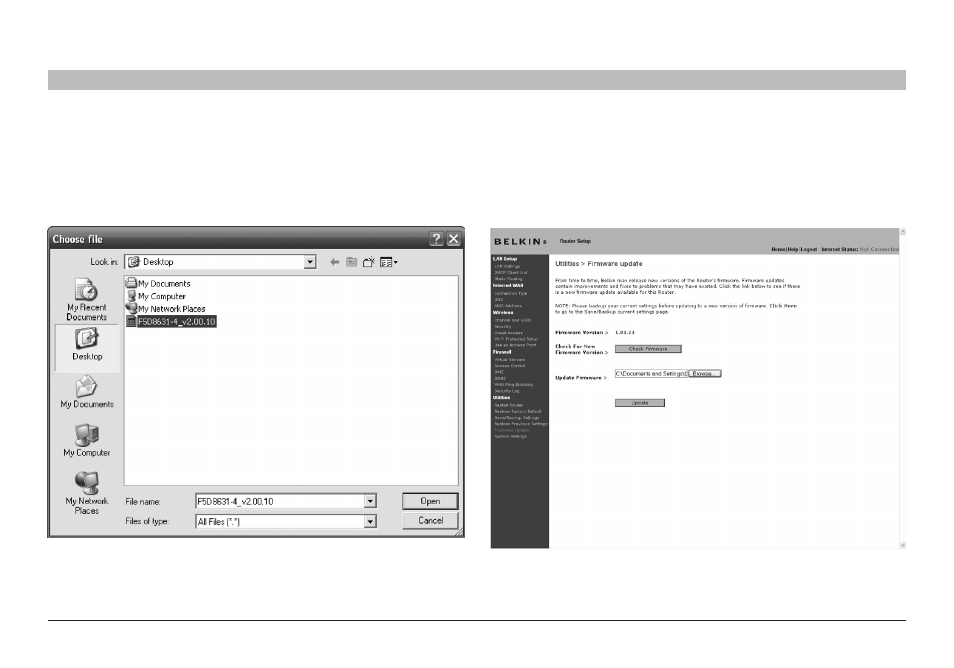The height and width of the screenshot is (668, 954).
Task: Open Connection Type under Internet WAN
Action: 510,293
